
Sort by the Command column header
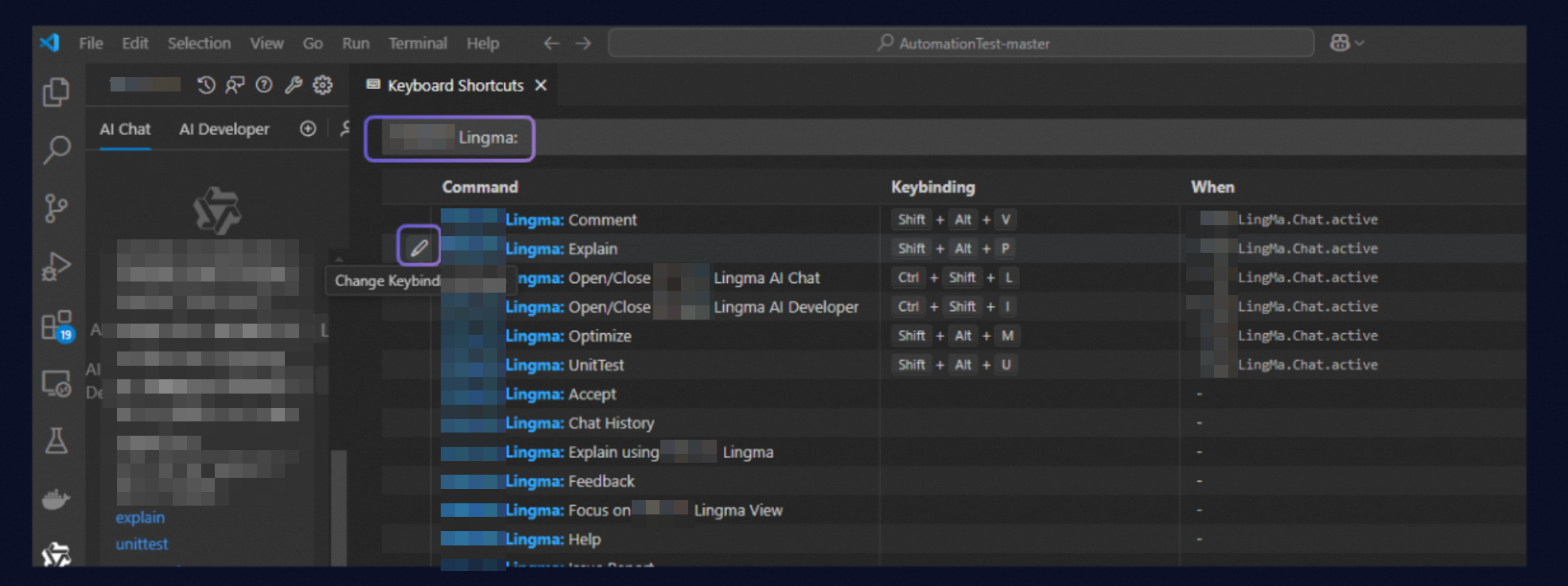point(480,187)
